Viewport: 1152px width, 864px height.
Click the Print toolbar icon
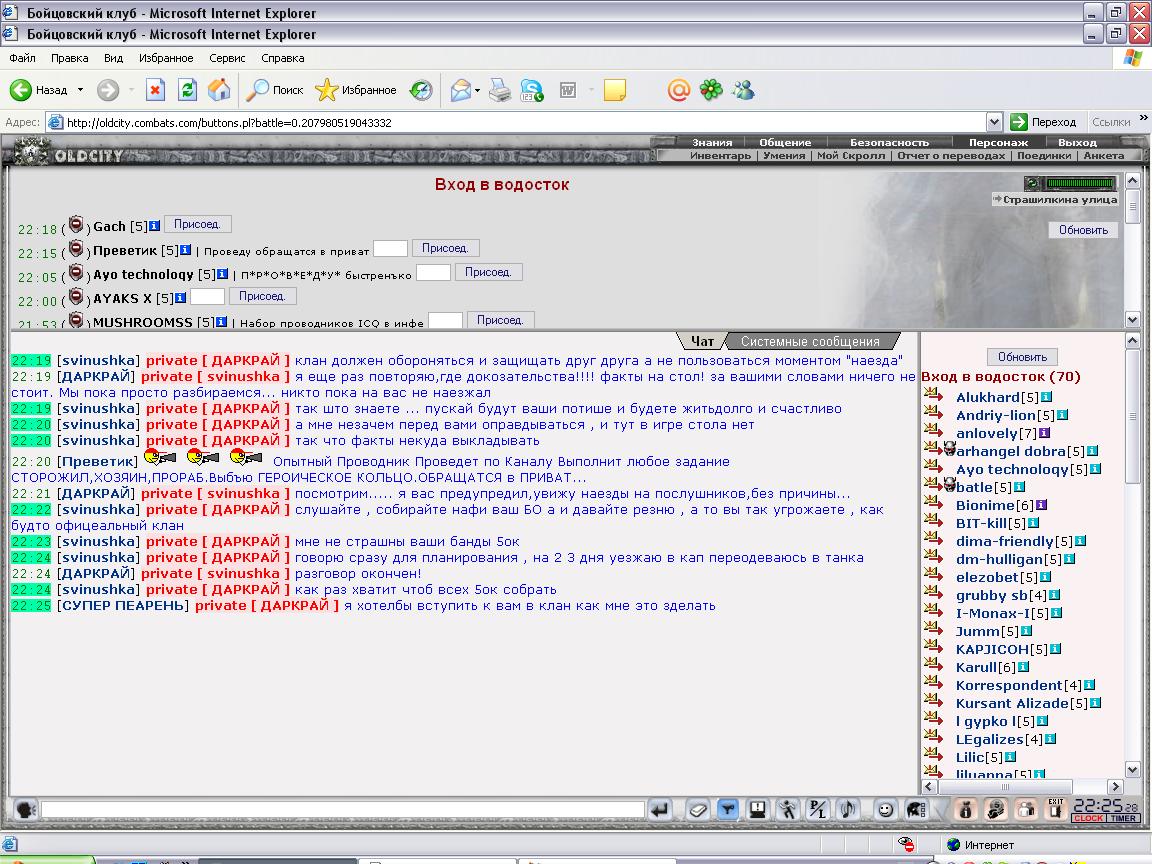tap(500, 90)
